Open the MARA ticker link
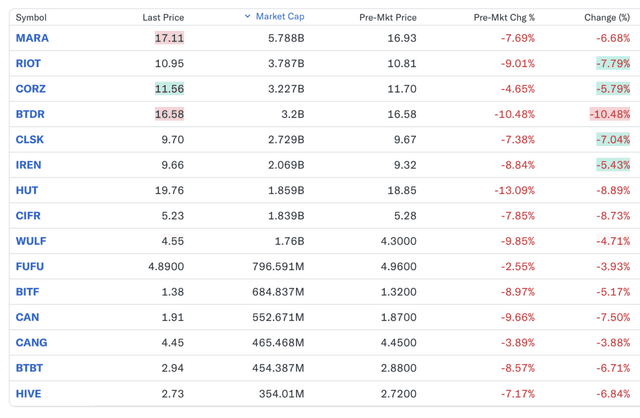The height and width of the screenshot is (418, 640). pyautogui.click(x=32, y=38)
